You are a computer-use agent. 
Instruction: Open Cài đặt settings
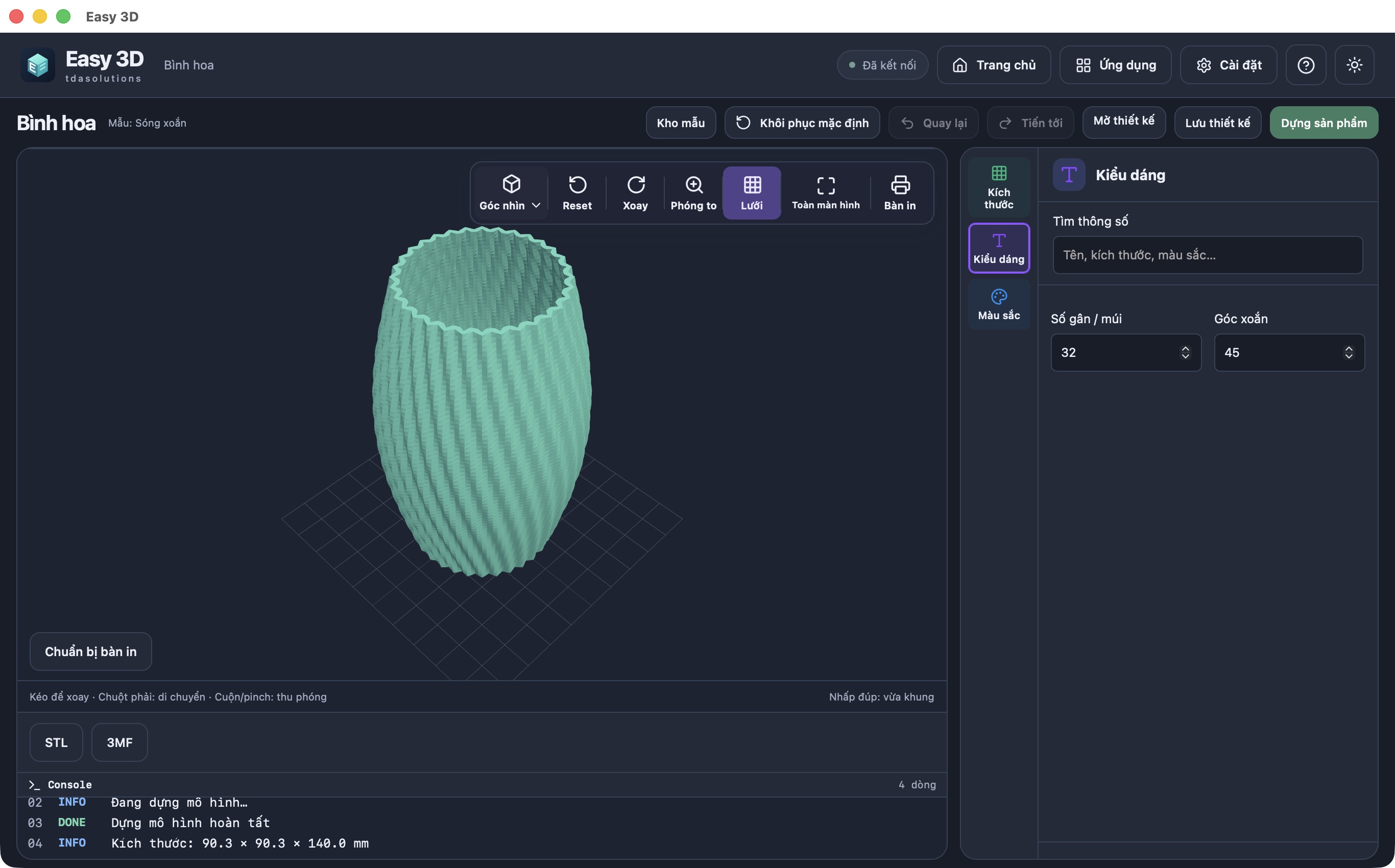click(x=1229, y=65)
